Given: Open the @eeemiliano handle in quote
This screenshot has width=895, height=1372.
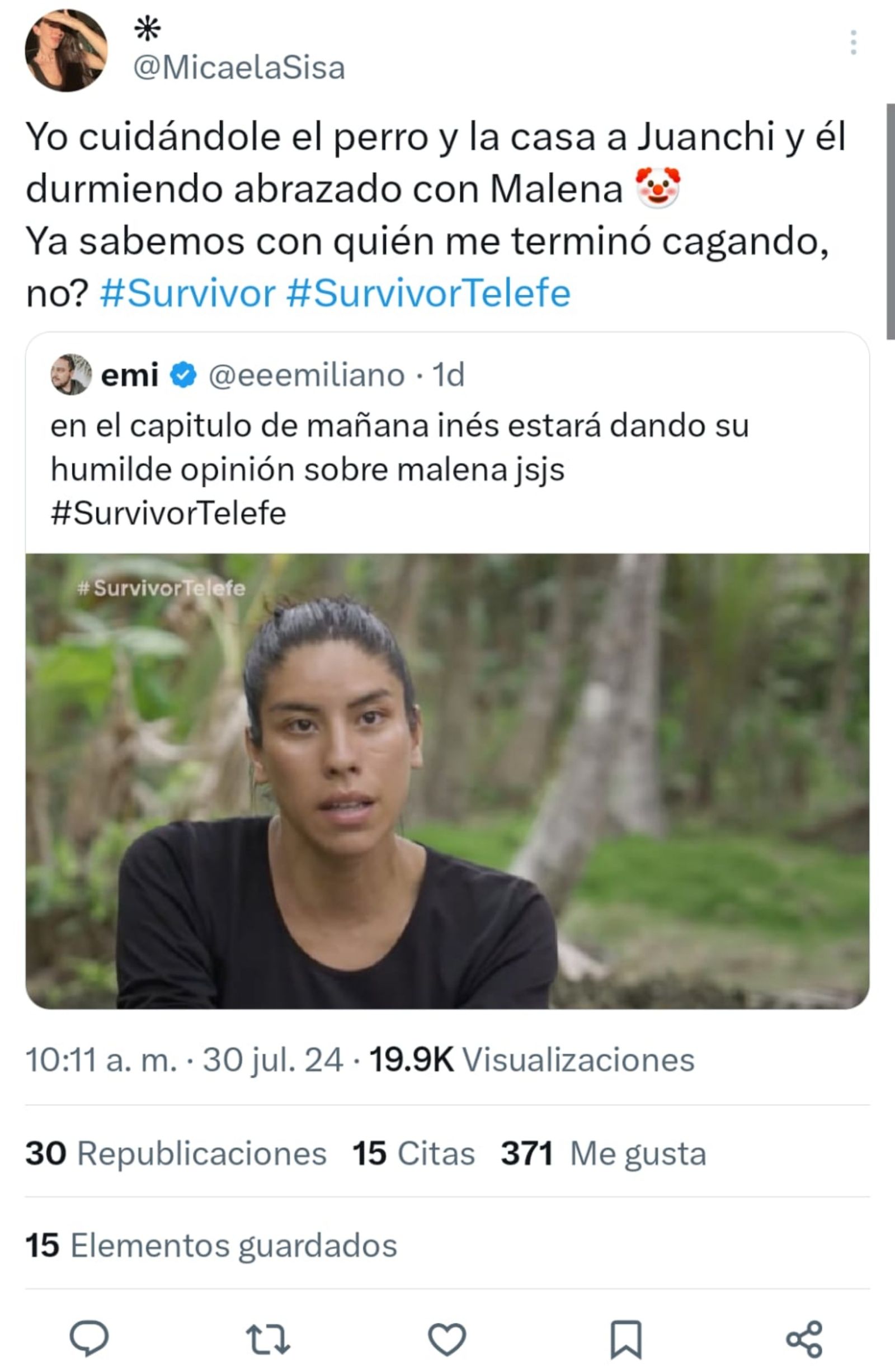Looking at the screenshot, I should 306,375.
